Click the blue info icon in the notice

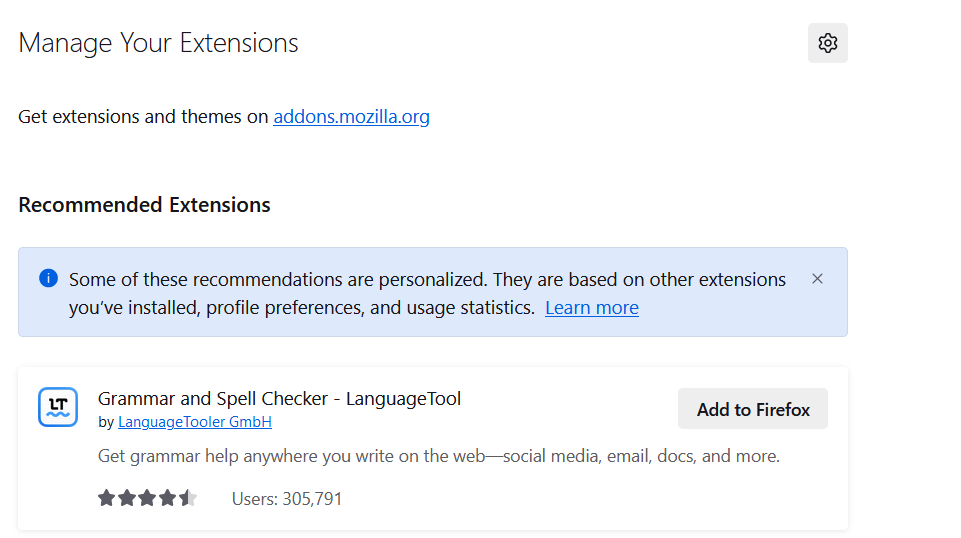point(48,278)
